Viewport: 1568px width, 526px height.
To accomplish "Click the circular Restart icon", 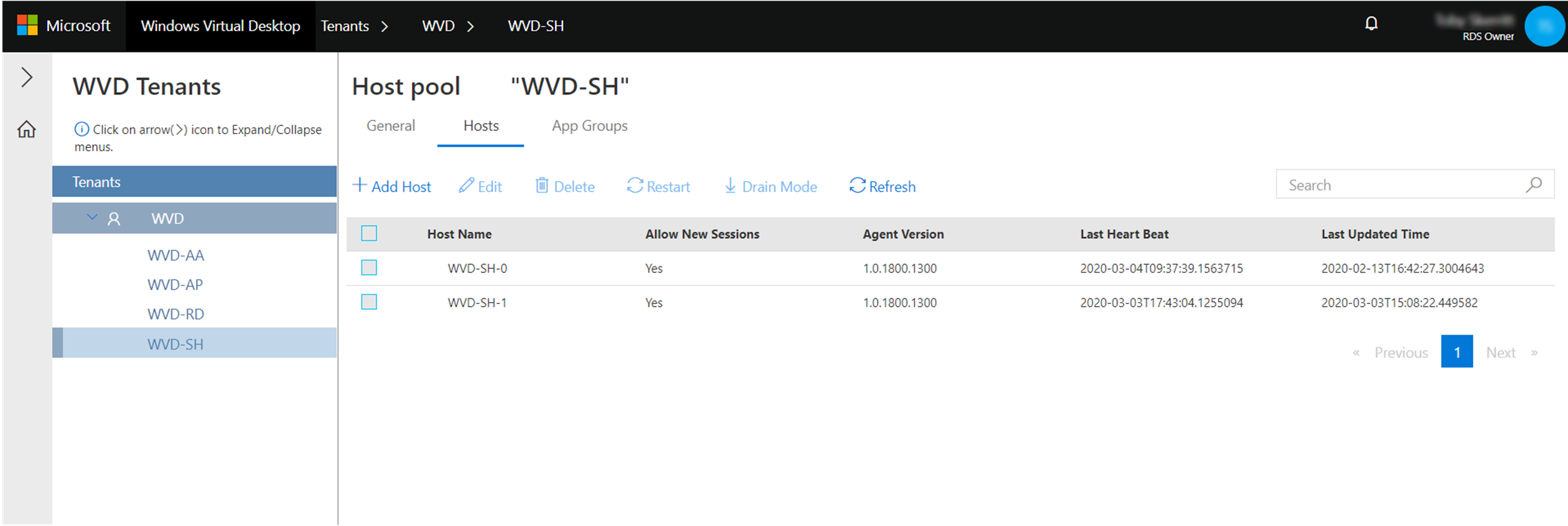I will click(x=635, y=185).
